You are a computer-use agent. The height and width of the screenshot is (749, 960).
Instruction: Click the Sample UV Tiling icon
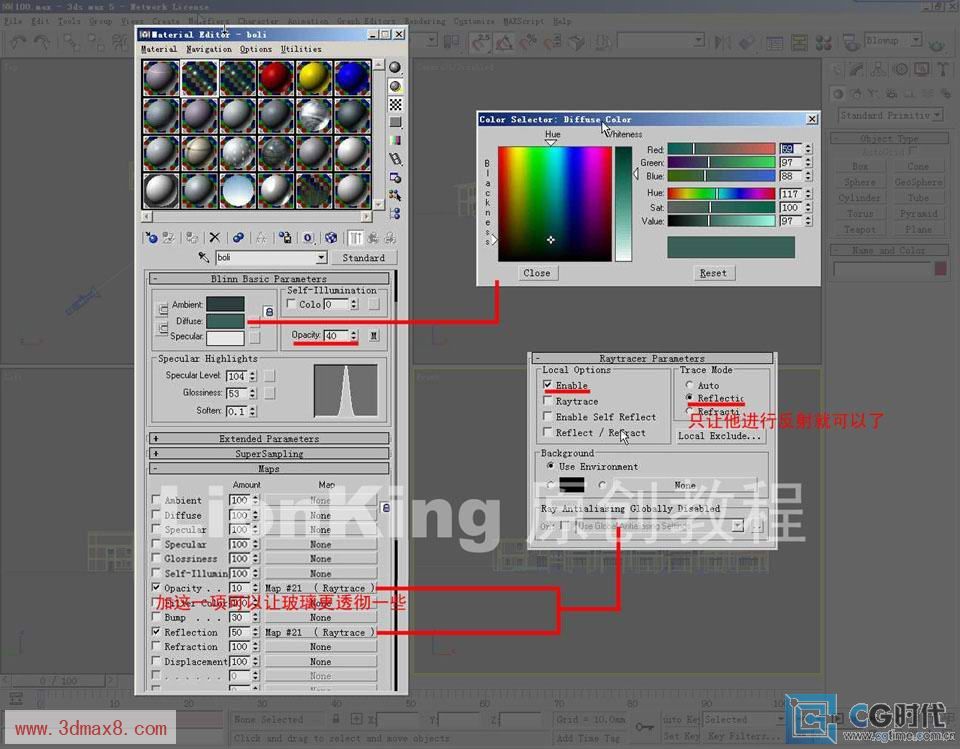[x=396, y=122]
